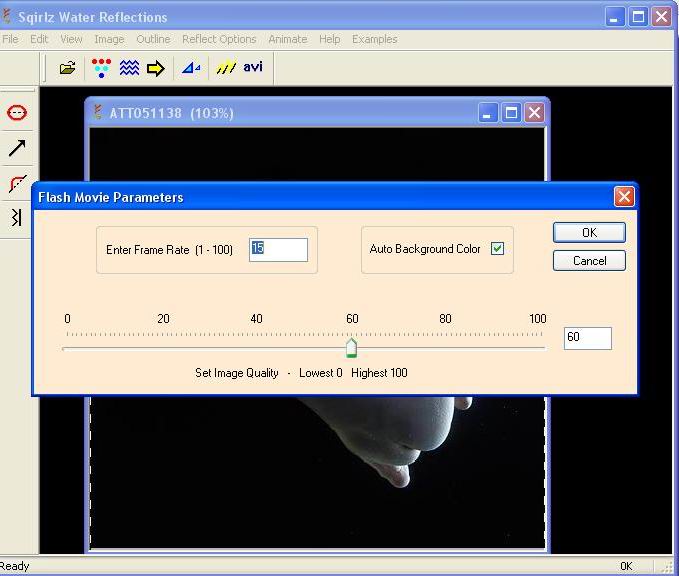The image size is (679, 576).
Task: Click the blue water waves icon
Action: pyautogui.click(x=129, y=68)
